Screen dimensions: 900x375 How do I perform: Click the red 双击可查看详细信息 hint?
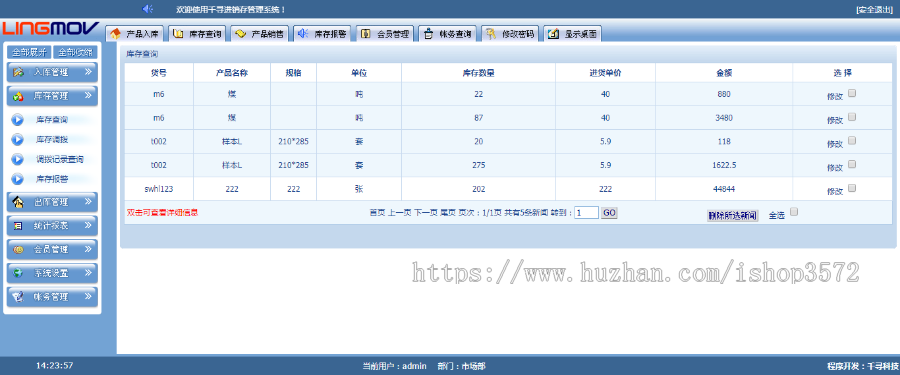click(x=162, y=212)
